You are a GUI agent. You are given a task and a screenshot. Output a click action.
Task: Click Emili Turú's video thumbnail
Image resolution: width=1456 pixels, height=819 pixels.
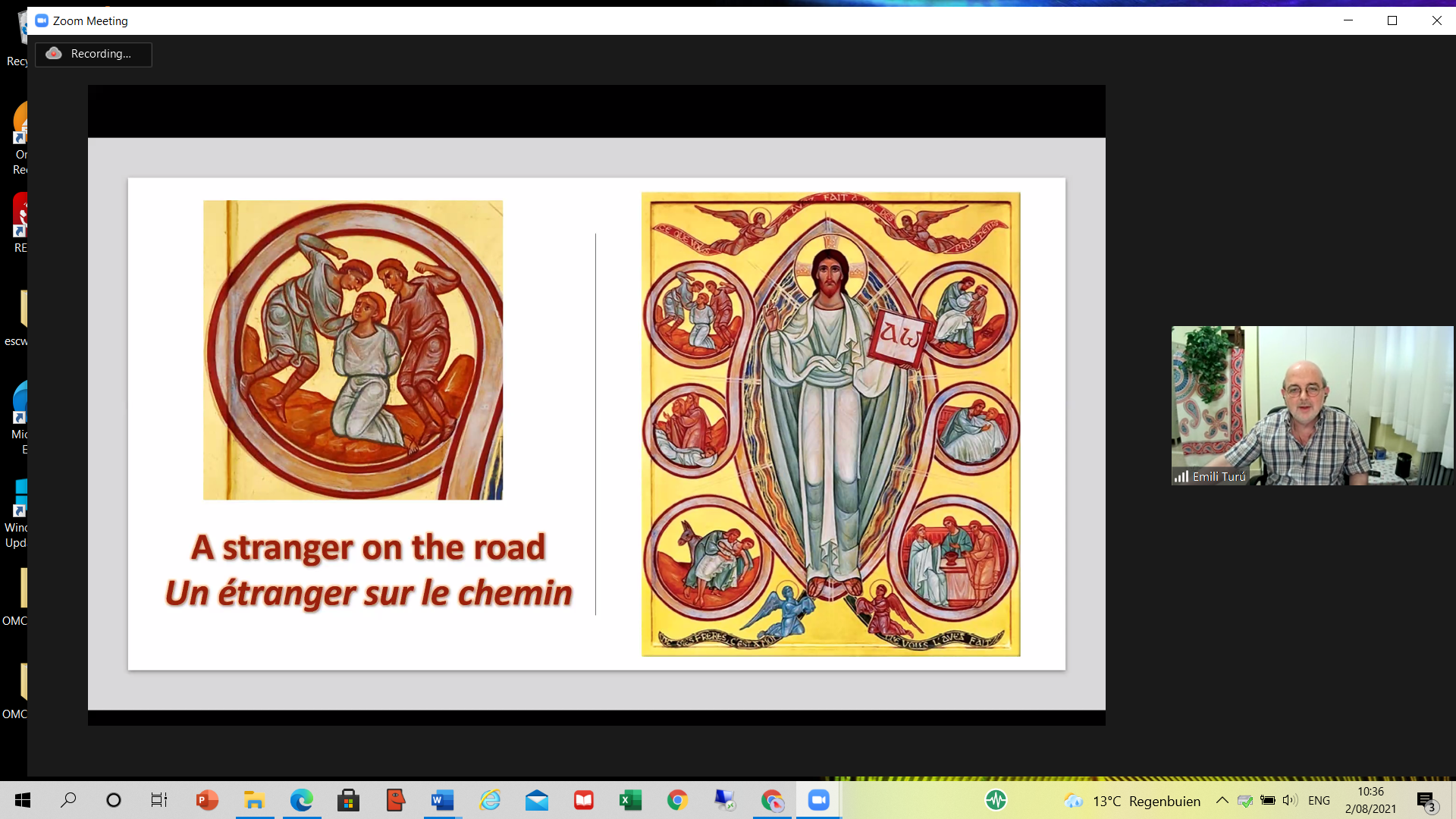[1312, 406]
